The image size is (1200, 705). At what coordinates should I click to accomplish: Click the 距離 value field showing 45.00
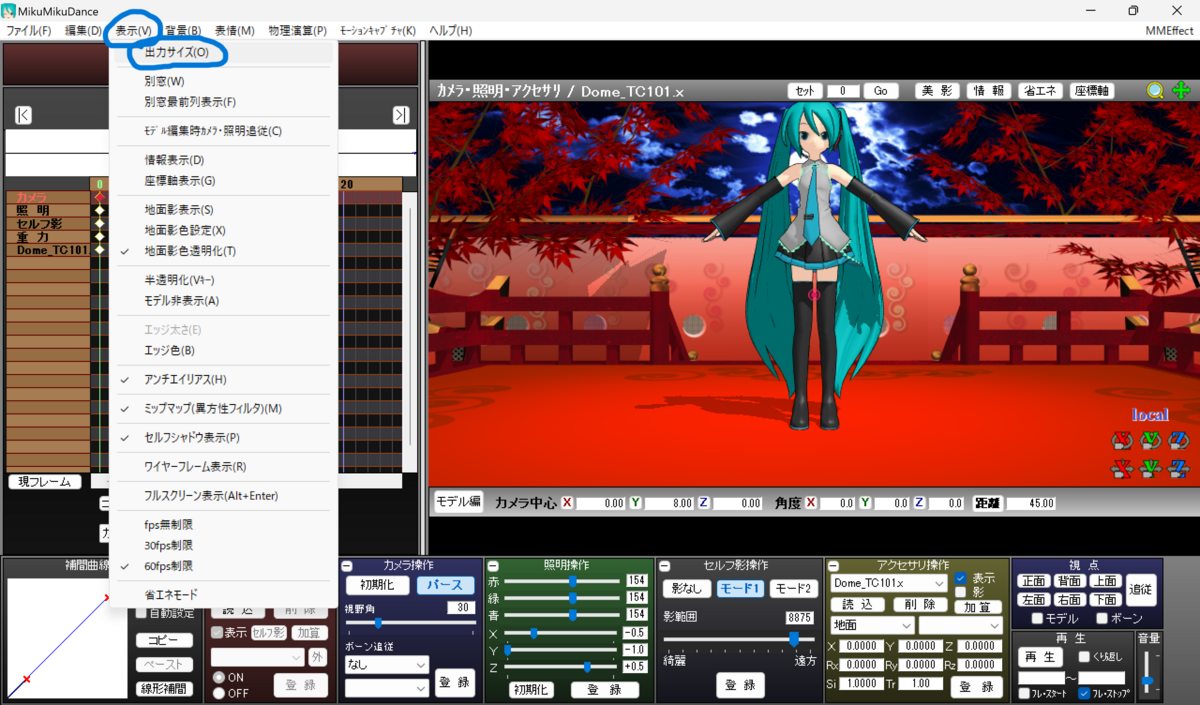(x=1030, y=504)
